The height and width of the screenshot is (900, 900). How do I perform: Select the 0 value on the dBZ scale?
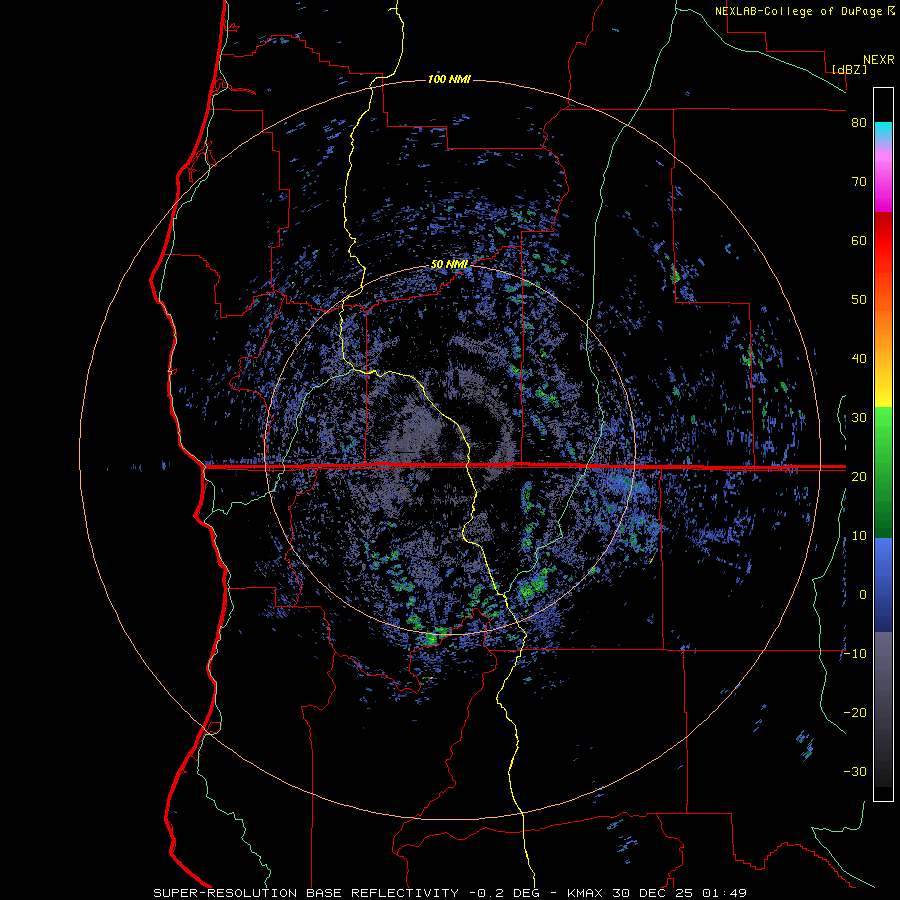(x=863, y=595)
